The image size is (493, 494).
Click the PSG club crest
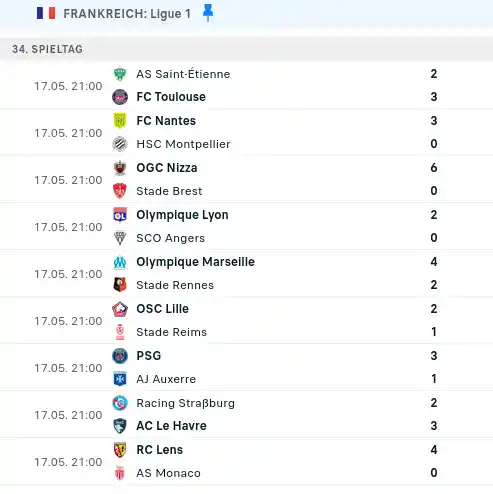point(120,356)
